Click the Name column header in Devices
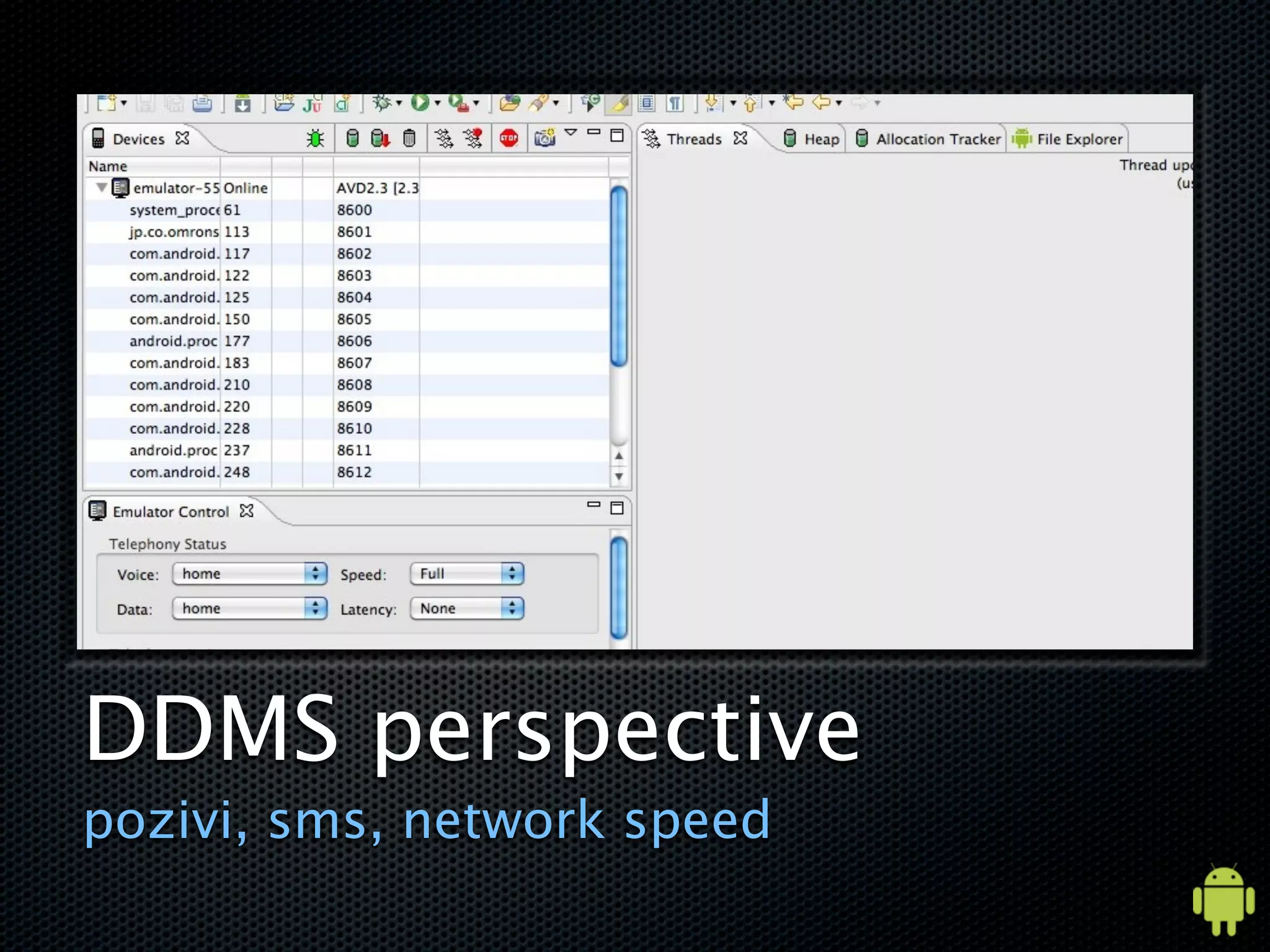 pos(153,166)
